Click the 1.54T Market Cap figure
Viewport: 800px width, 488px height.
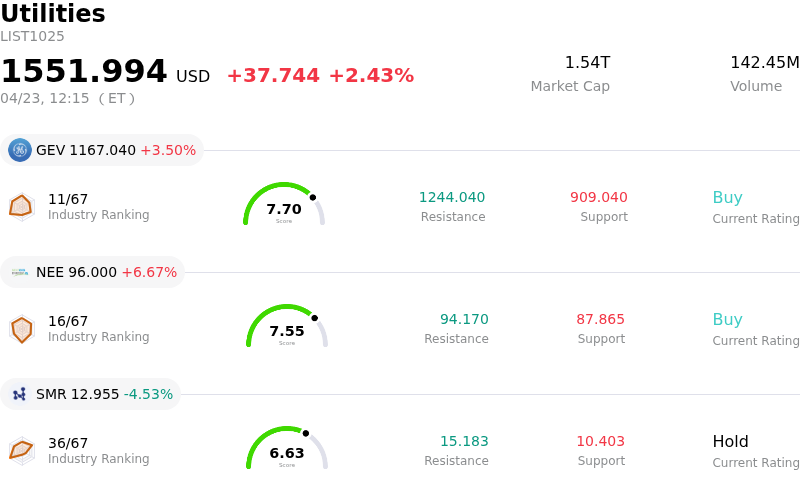point(587,63)
